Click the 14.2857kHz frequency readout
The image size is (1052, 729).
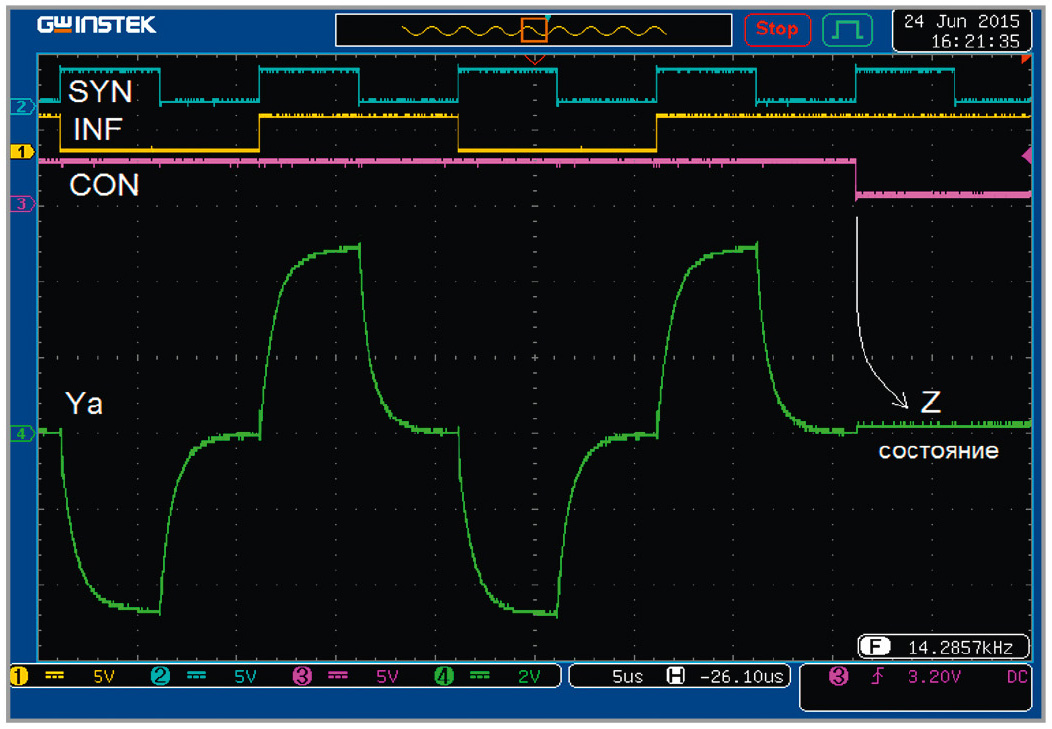click(960, 647)
